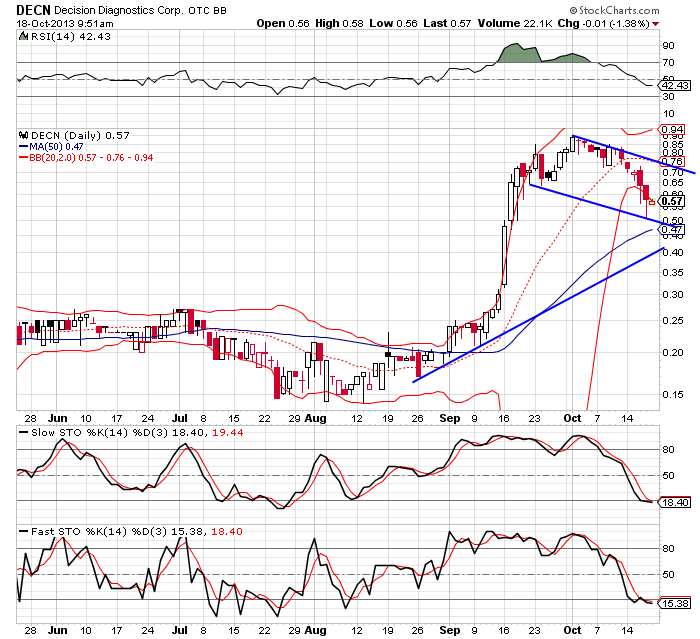This screenshot has height=639, width=700.
Task: Click the MA(50) 0.47 legend entry
Action: pyautogui.click(x=51, y=146)
